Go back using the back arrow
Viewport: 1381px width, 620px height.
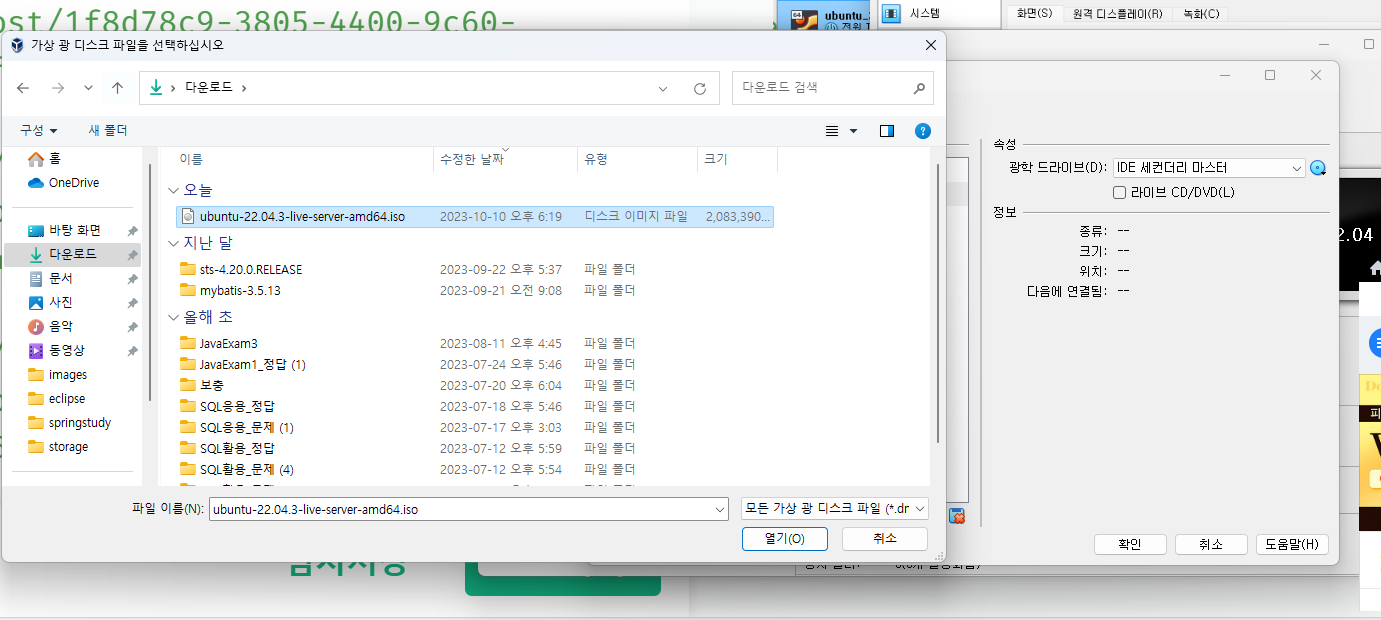(x=24, y=88)
